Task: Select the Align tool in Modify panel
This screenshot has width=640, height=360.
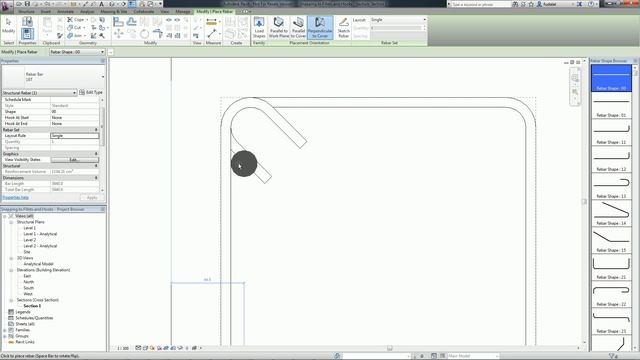Action: 118,22
